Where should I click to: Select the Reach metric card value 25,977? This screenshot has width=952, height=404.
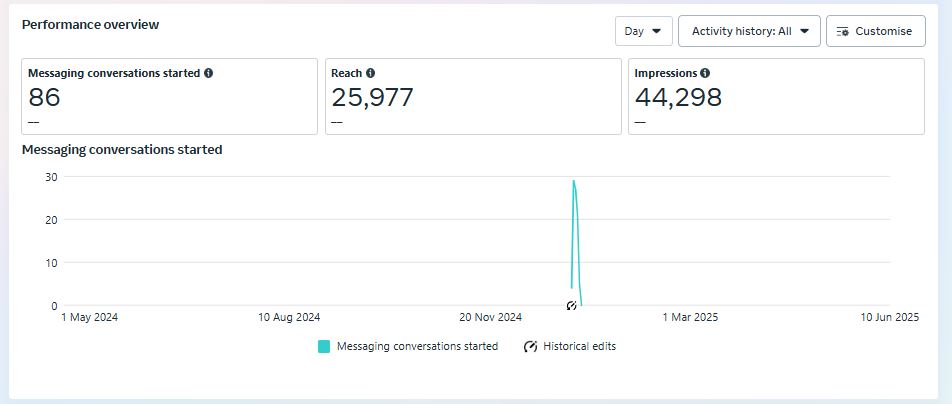(372, 98)
